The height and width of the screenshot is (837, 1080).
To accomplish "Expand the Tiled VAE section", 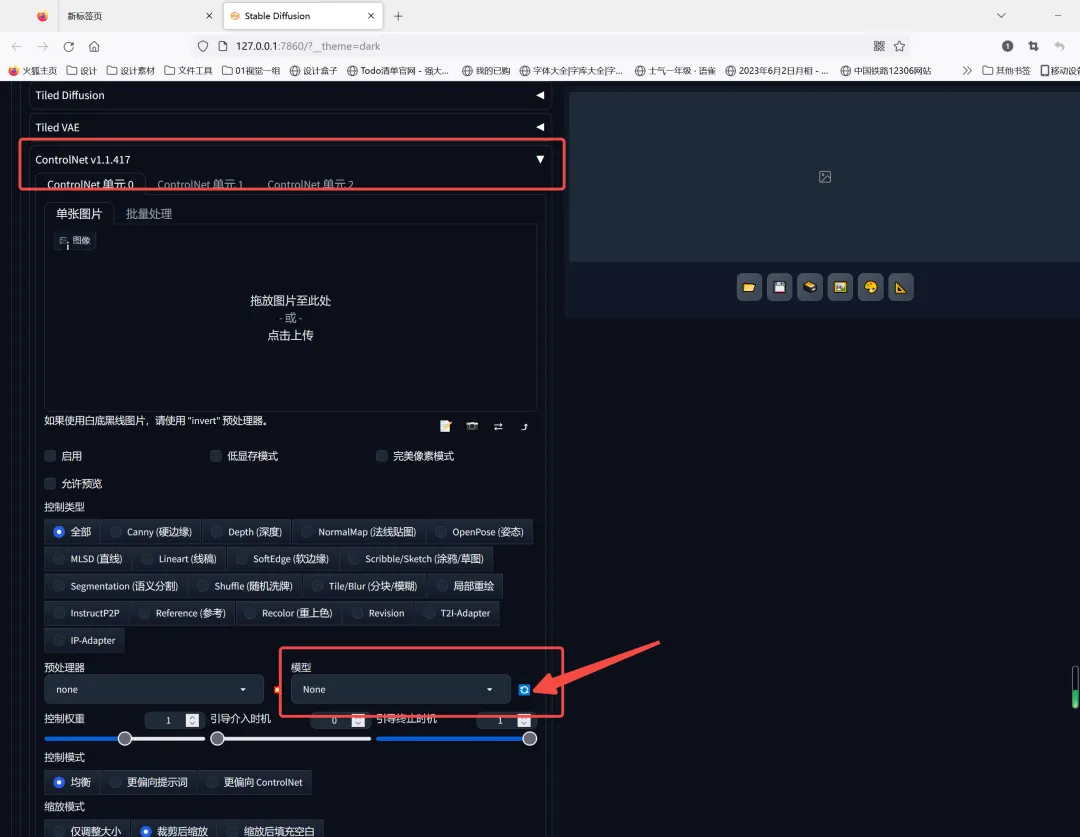I will pyautogui.click(x=289, y=127).
